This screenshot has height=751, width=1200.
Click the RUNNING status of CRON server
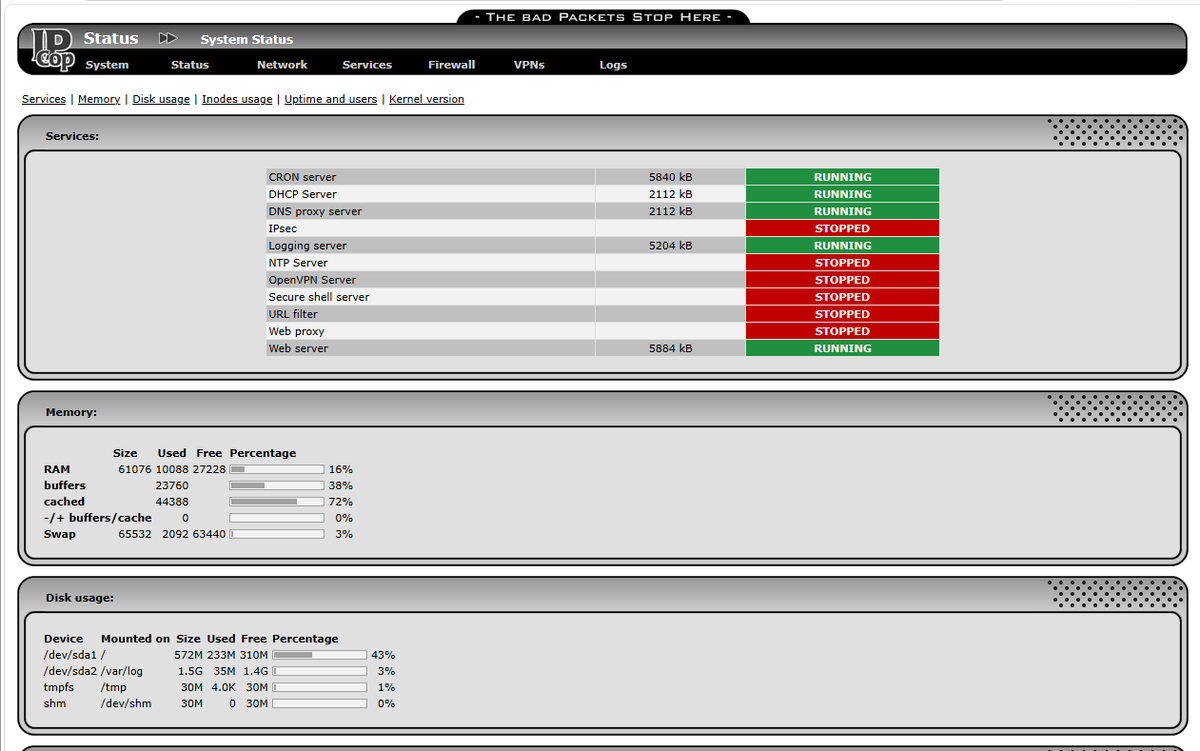point(842,177)
